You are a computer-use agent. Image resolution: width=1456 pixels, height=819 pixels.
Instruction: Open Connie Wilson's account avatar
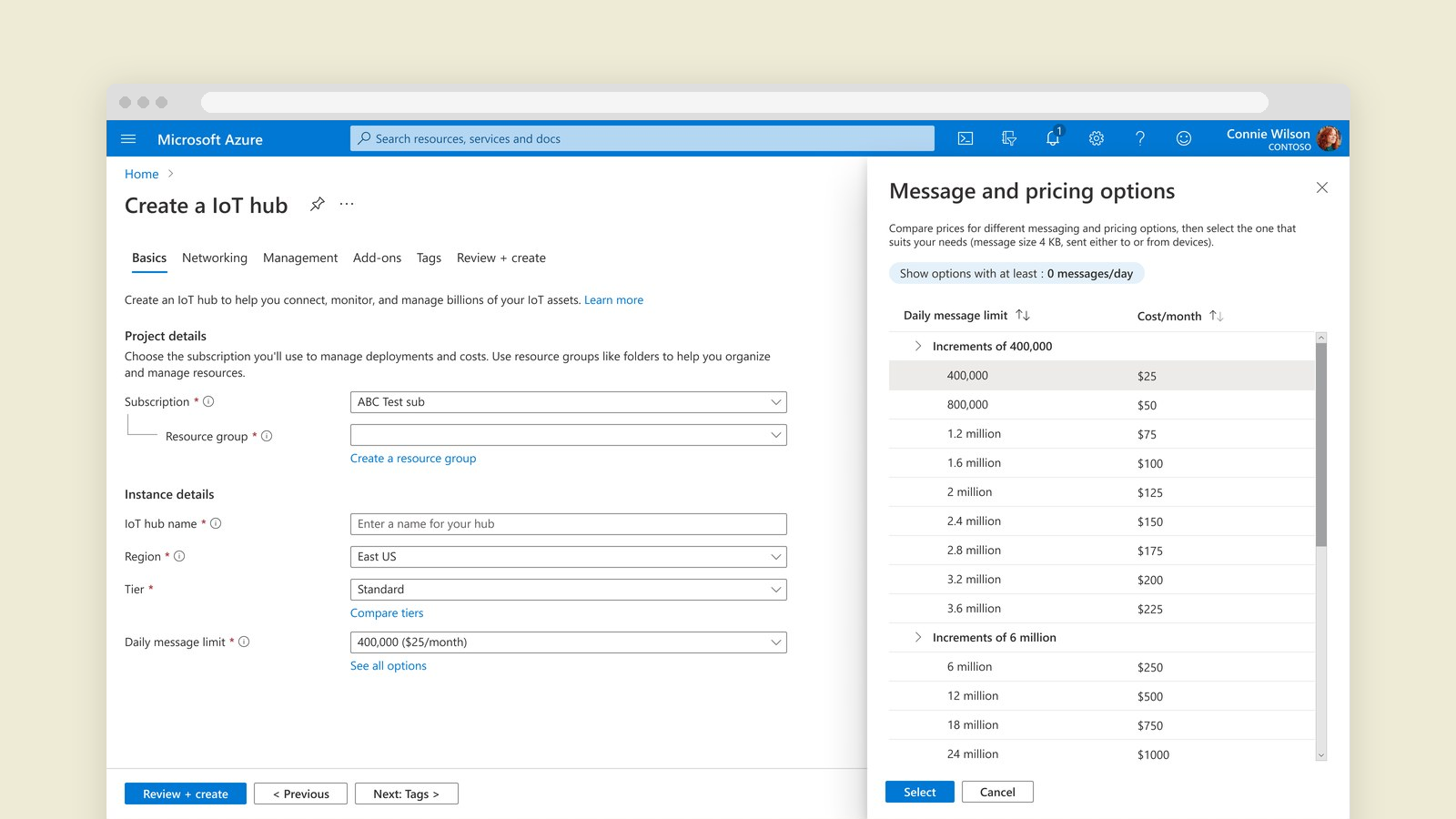click(1329, 138)
